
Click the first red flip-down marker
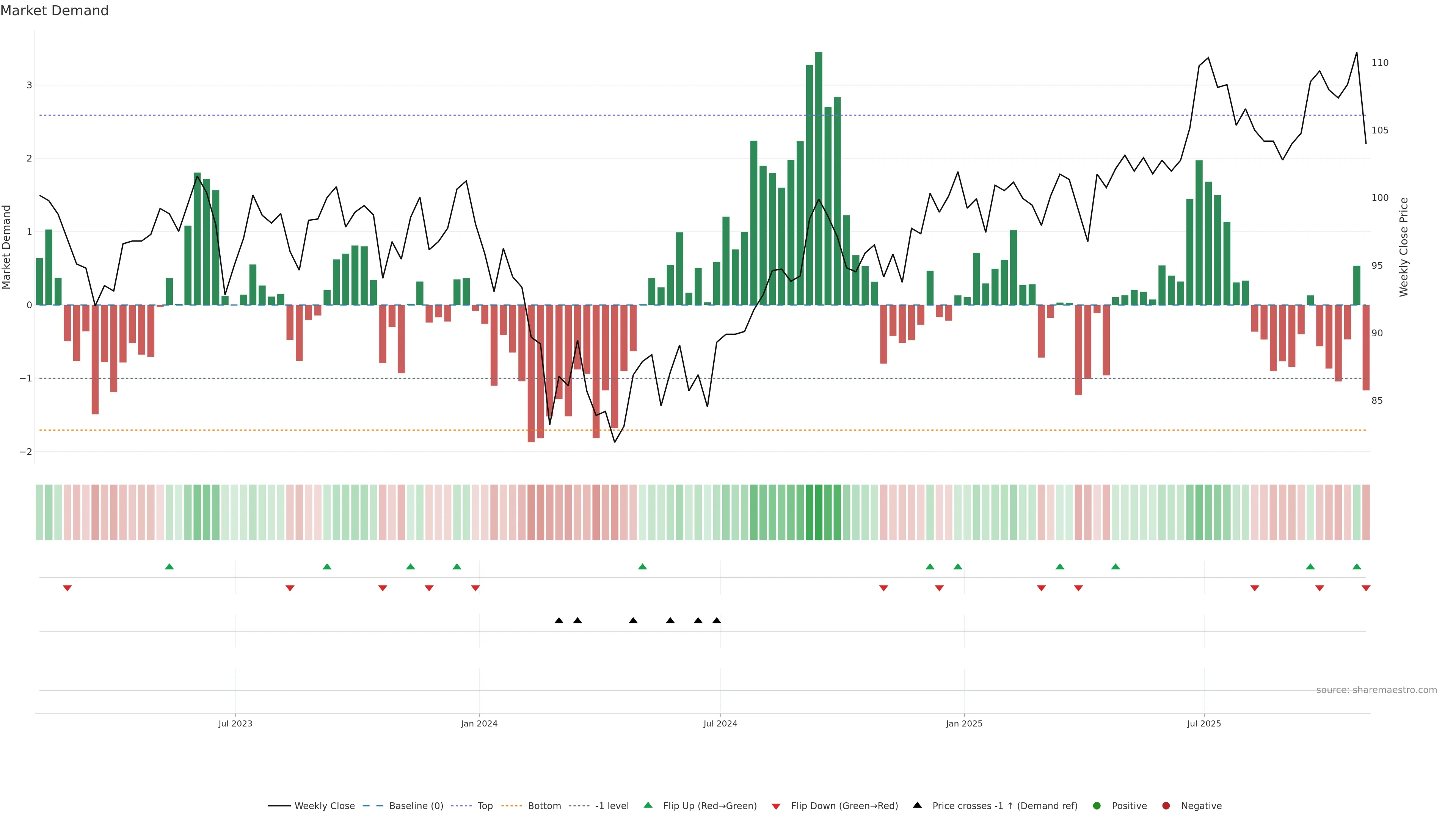(67, 588)
